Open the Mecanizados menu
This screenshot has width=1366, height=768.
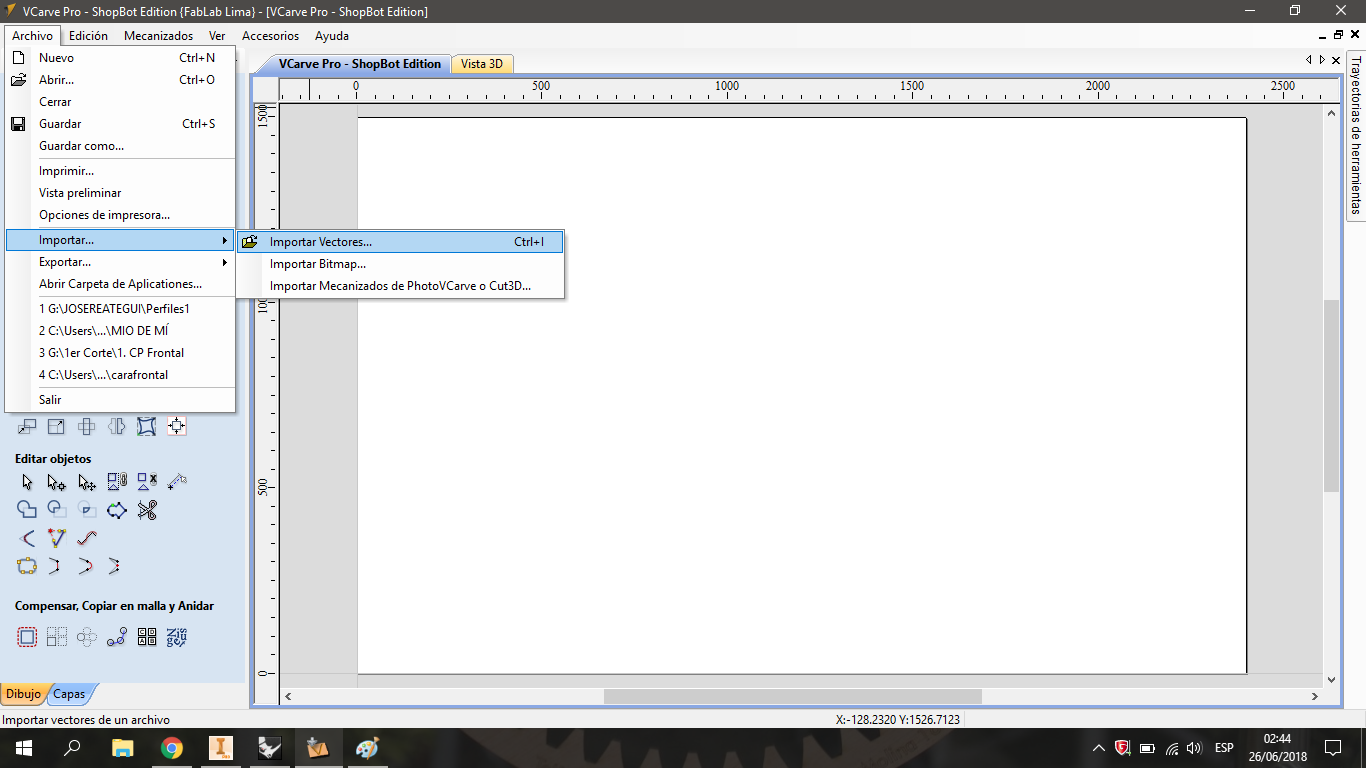158,36
